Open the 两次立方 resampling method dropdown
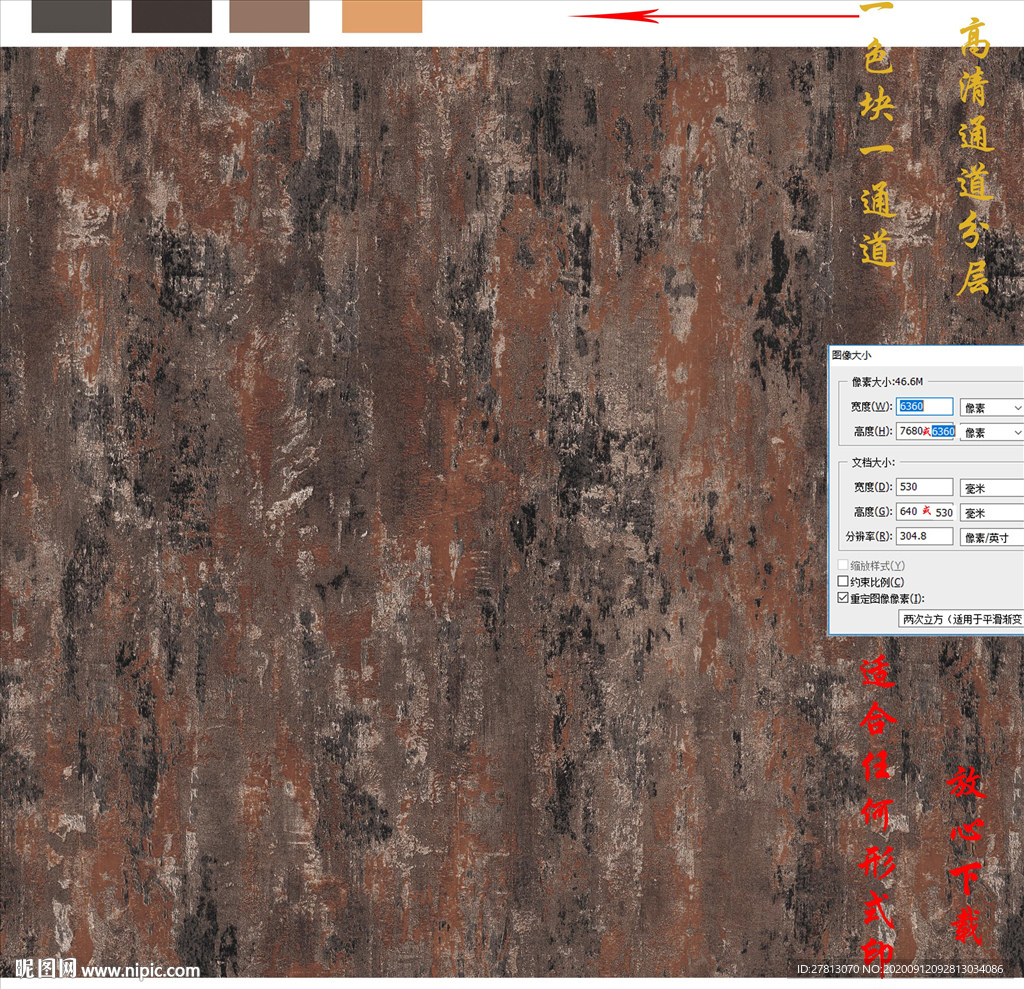The image size is (1024, 989). [961, 619]
